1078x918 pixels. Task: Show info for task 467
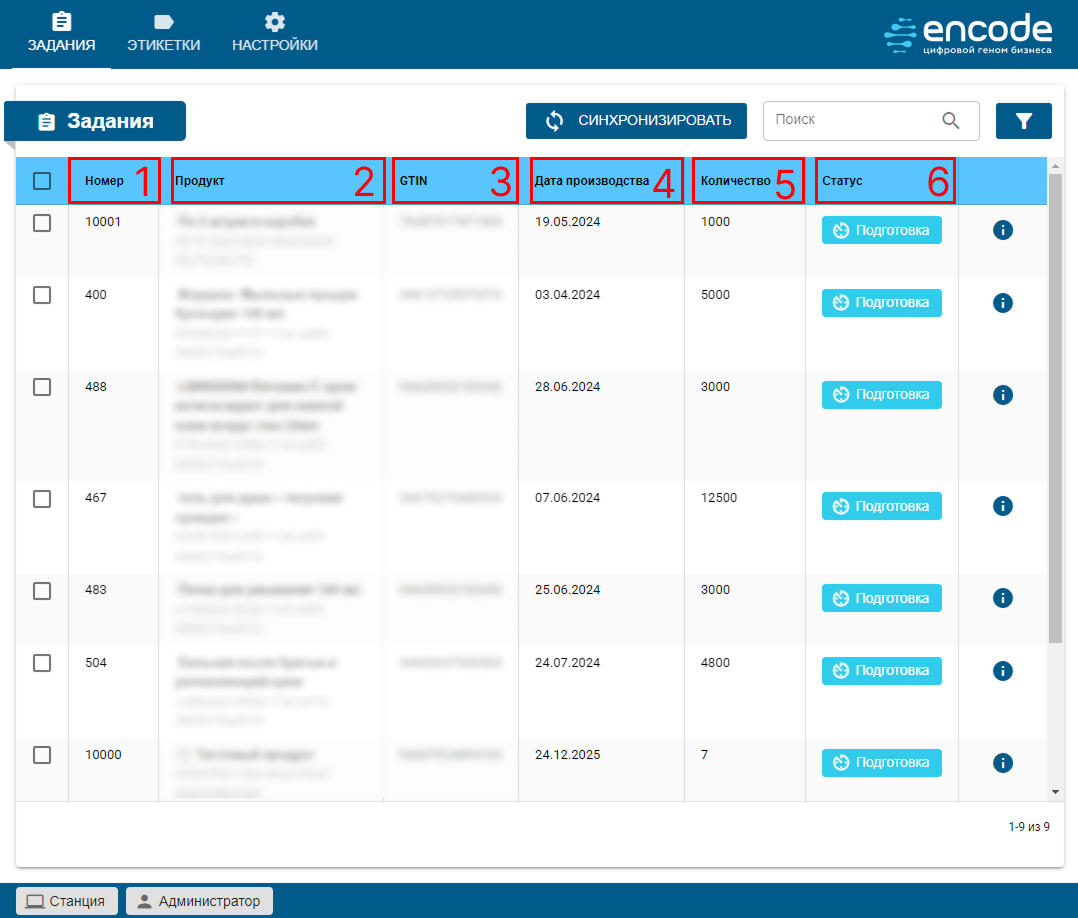[x=1003, y=506]
